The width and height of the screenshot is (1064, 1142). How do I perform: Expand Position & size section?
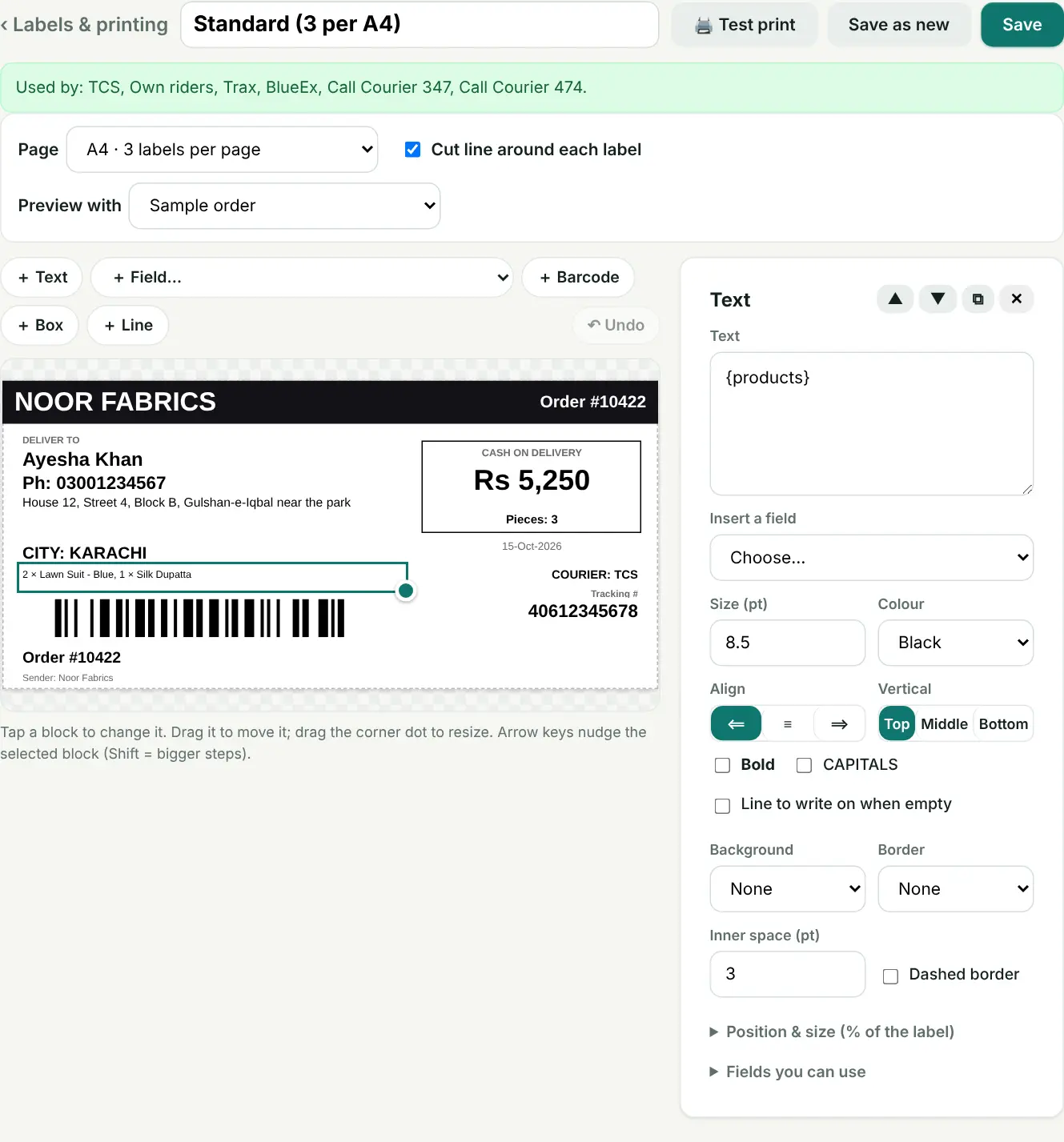tap(832, 1032)
